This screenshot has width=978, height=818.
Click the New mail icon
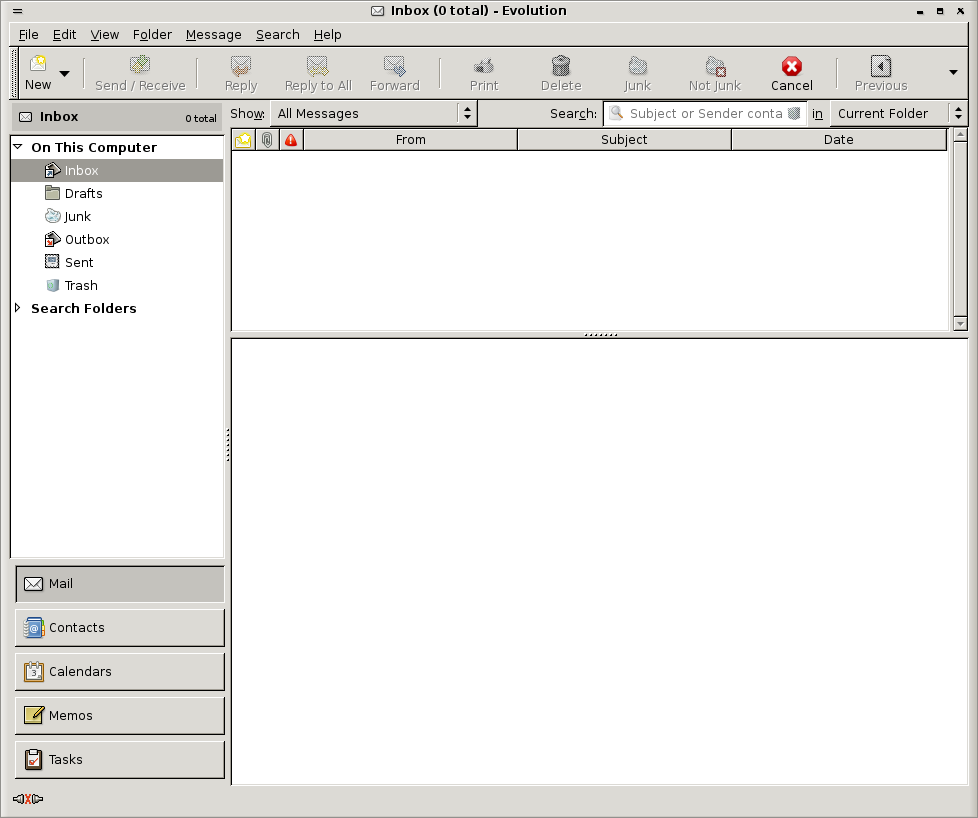click(x=38, y=66)
